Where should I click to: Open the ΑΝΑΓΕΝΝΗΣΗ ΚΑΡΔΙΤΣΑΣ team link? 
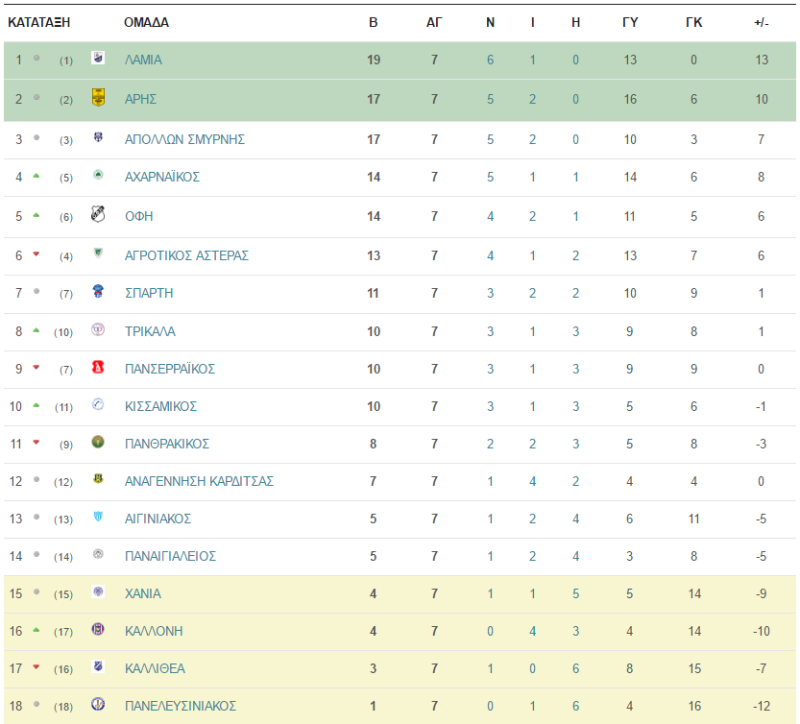[199, 481]
